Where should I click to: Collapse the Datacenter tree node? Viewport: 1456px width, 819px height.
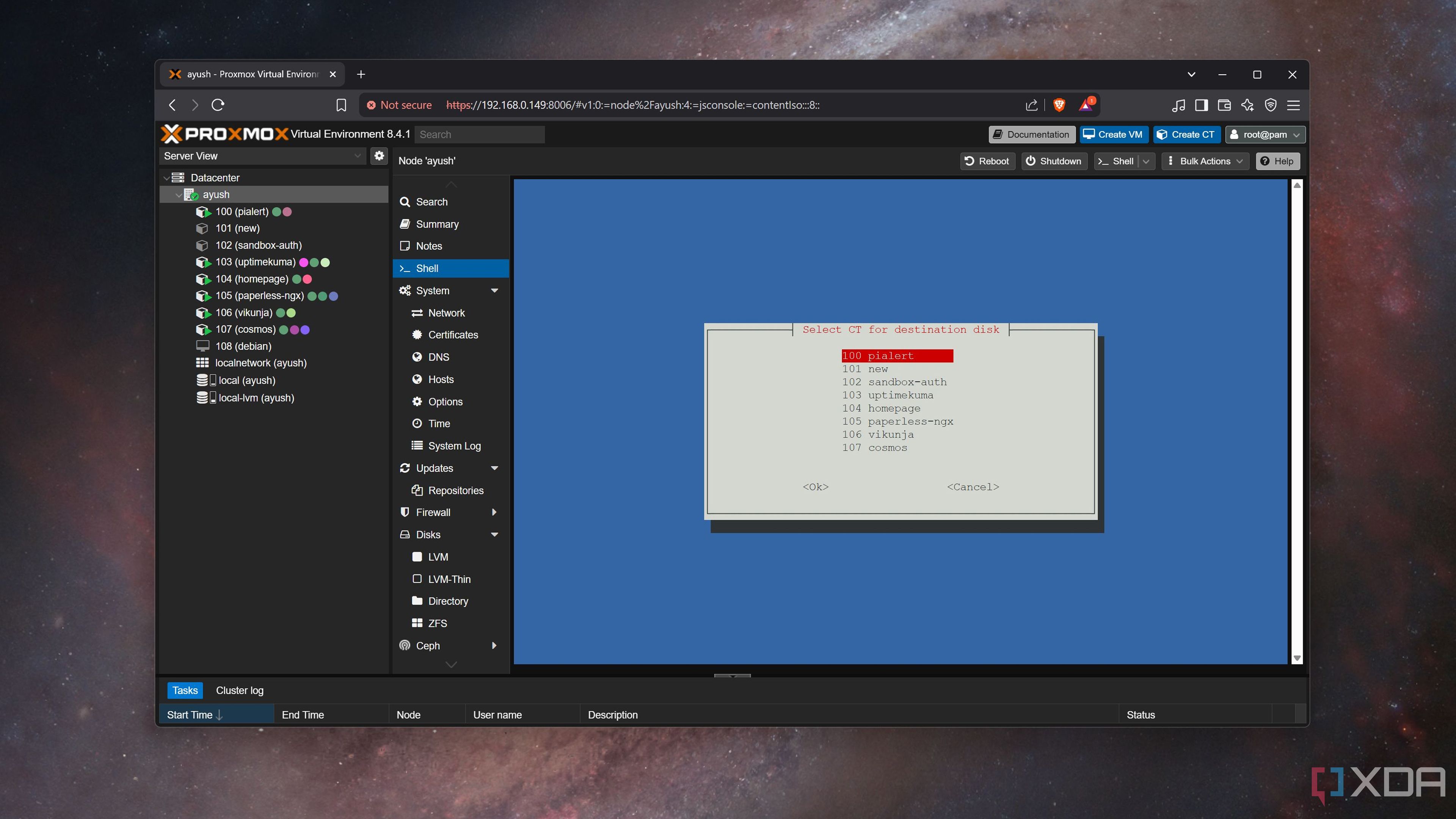pos(166,178)
